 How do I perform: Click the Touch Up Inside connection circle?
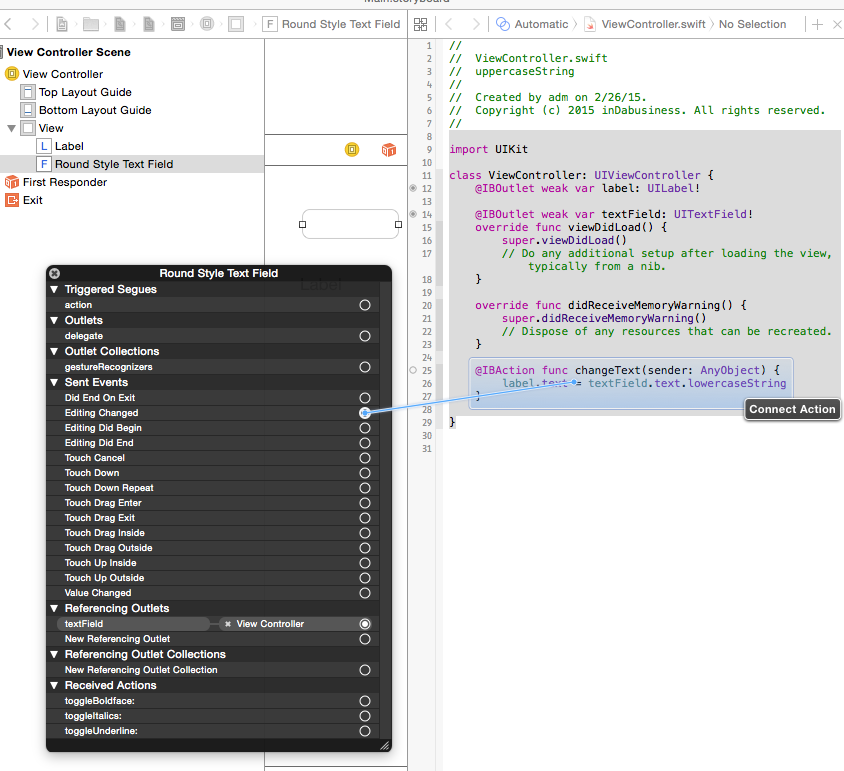coord(365,563)
